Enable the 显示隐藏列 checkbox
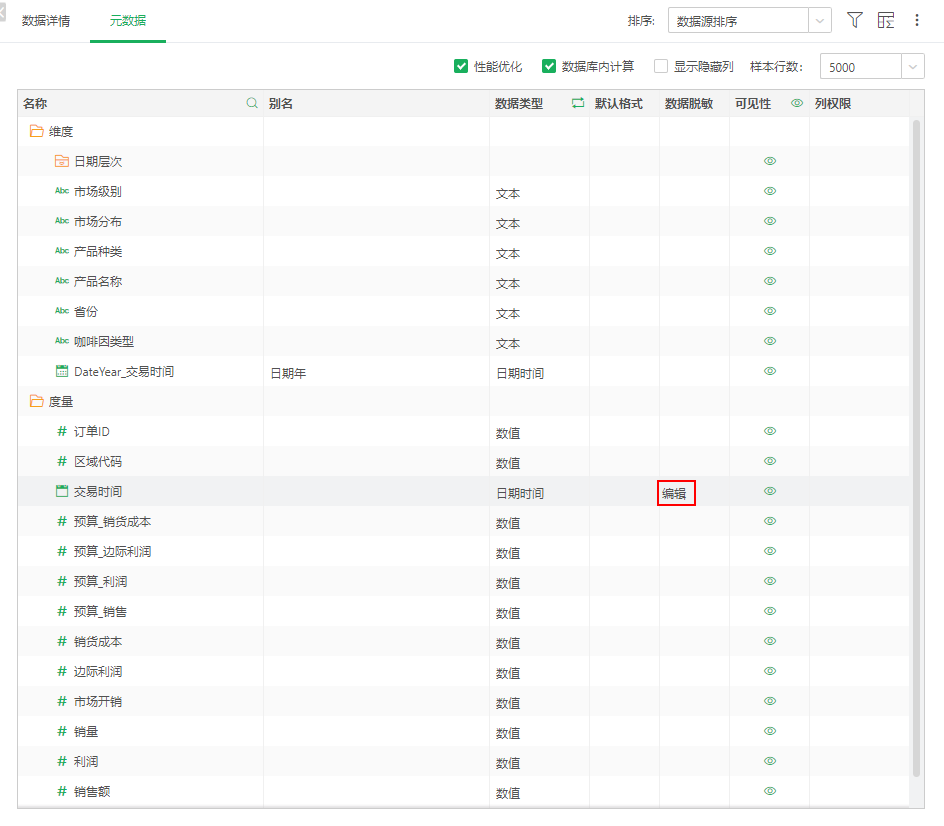 [x=660, y=66]
